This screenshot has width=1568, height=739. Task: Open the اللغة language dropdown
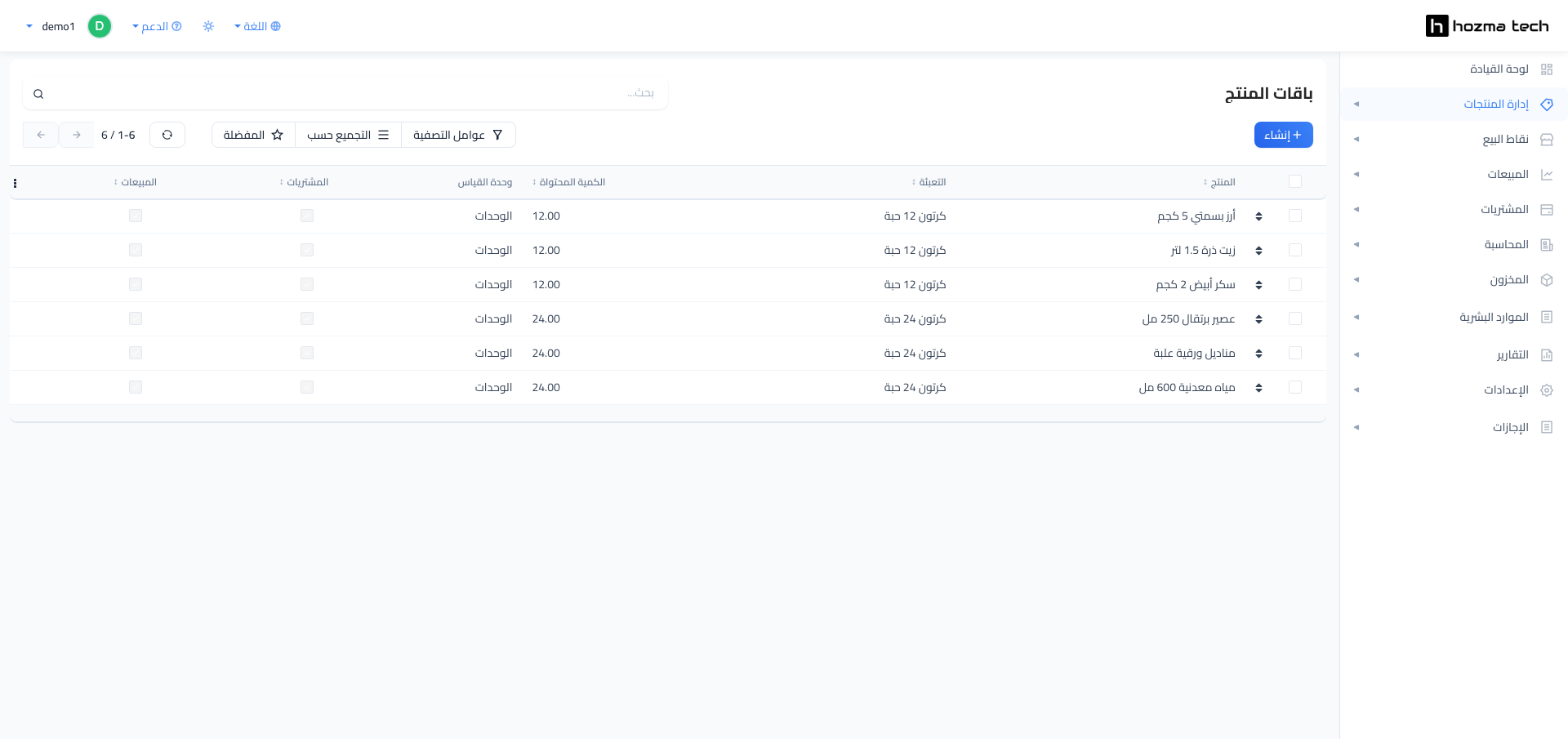click(257, 26)
